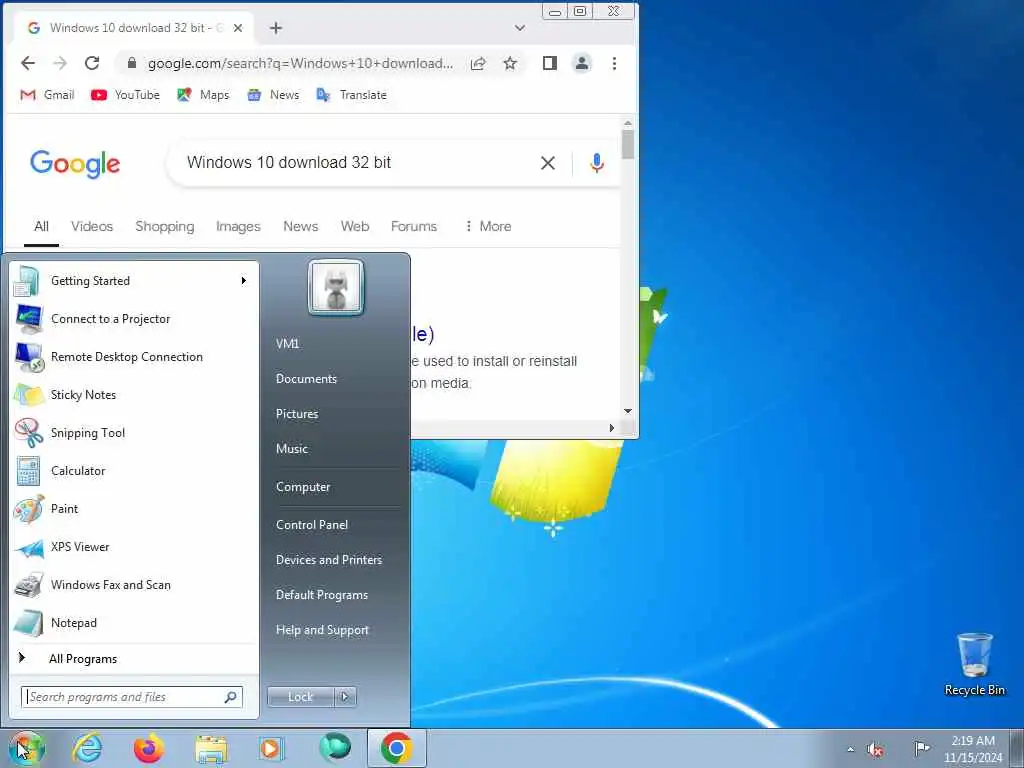
Task: Click Search programs and files box
Action: coord(132,697)
